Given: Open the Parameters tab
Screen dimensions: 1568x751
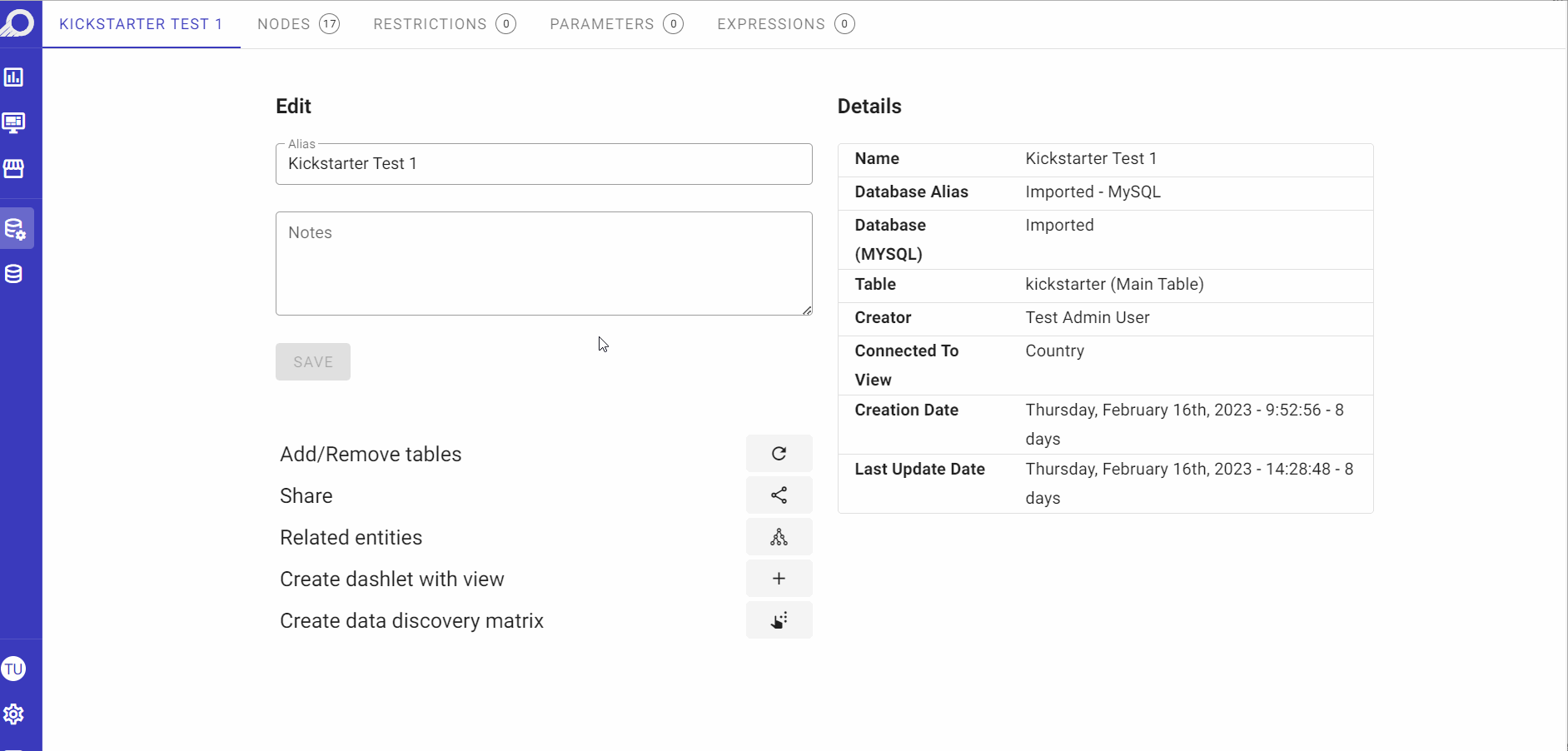Looking at the screenshot, I should [x=616, y=24].
